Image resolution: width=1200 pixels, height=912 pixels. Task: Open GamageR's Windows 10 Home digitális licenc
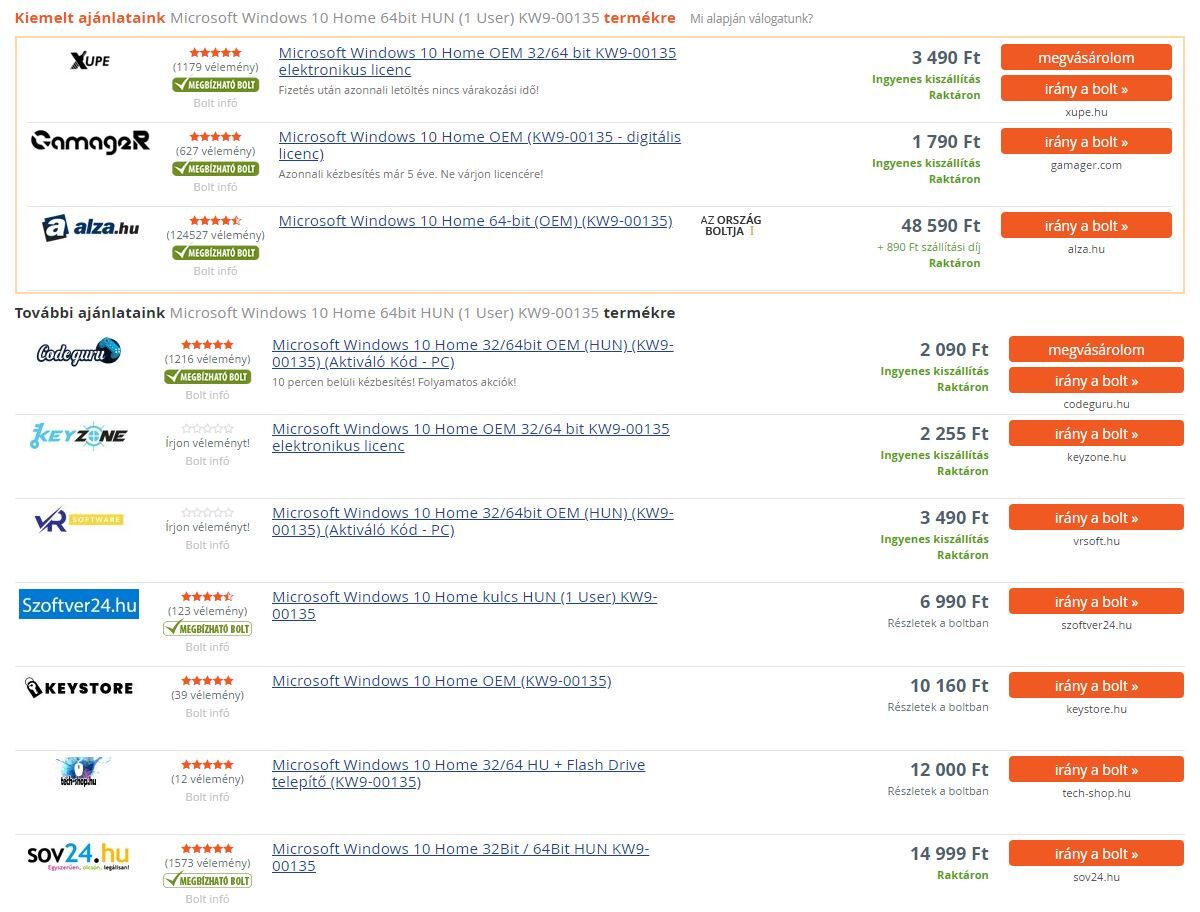pyautogui.click(x=480, y=145)
